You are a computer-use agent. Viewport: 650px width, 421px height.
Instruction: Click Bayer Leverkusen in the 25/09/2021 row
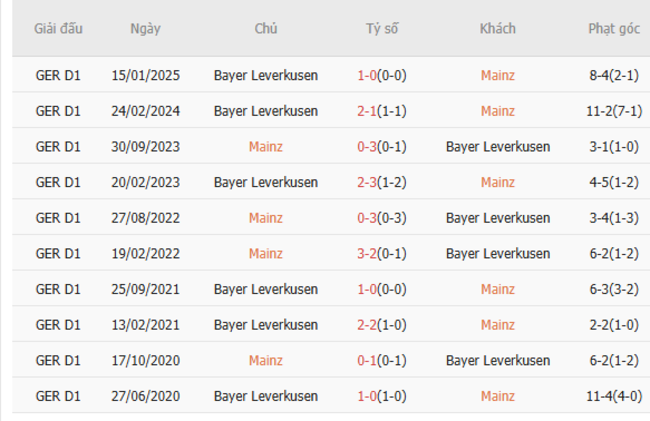265,290
